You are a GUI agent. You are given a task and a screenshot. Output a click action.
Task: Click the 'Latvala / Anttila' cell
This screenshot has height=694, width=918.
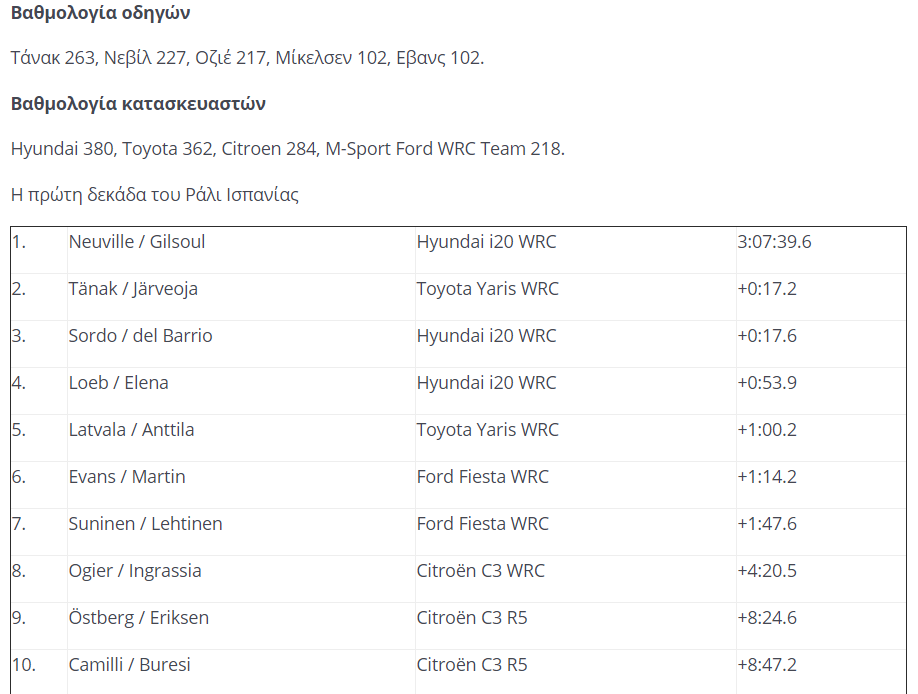tap(132, 430)
